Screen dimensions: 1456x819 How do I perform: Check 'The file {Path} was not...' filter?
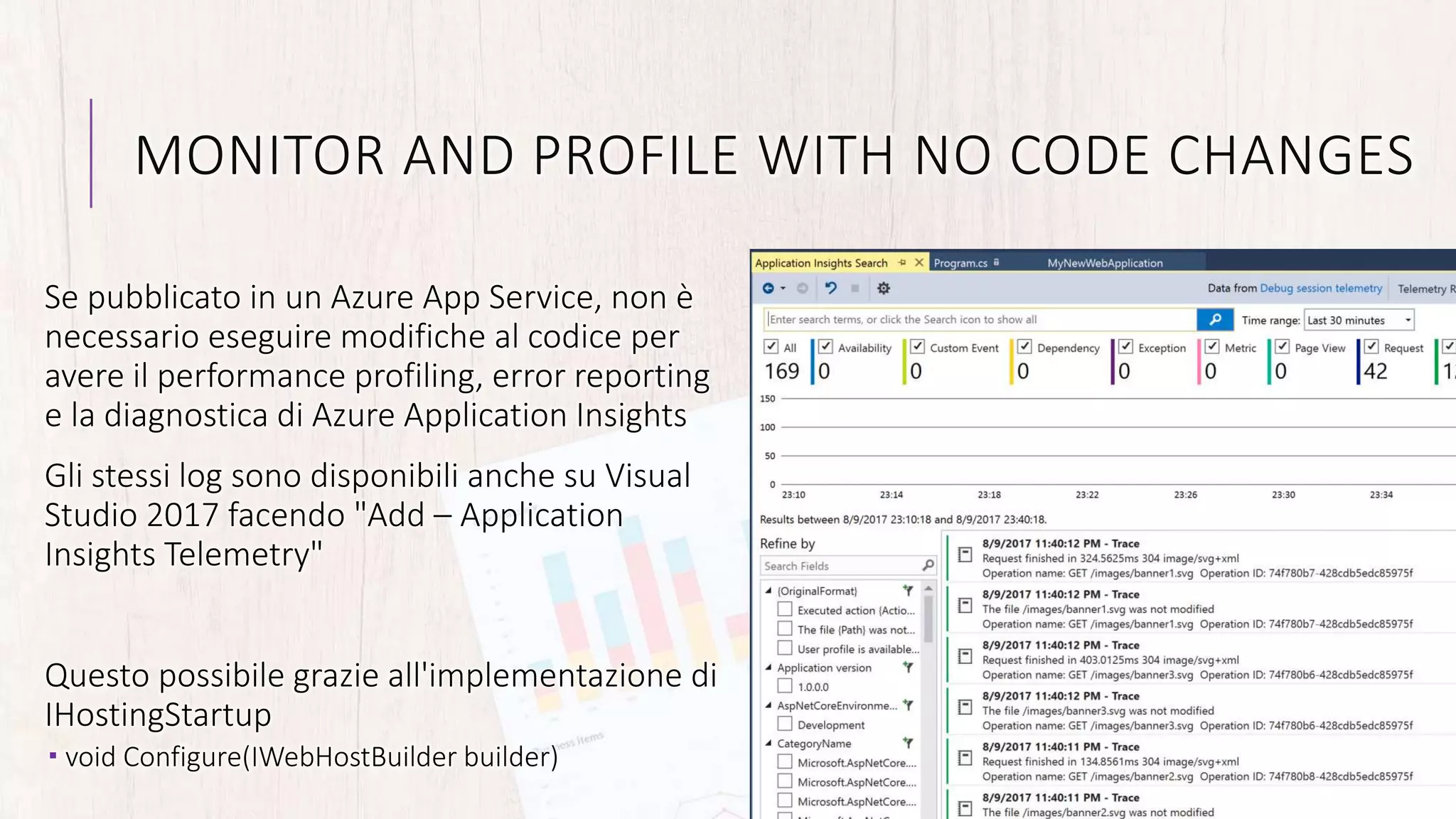pos(785,628)
